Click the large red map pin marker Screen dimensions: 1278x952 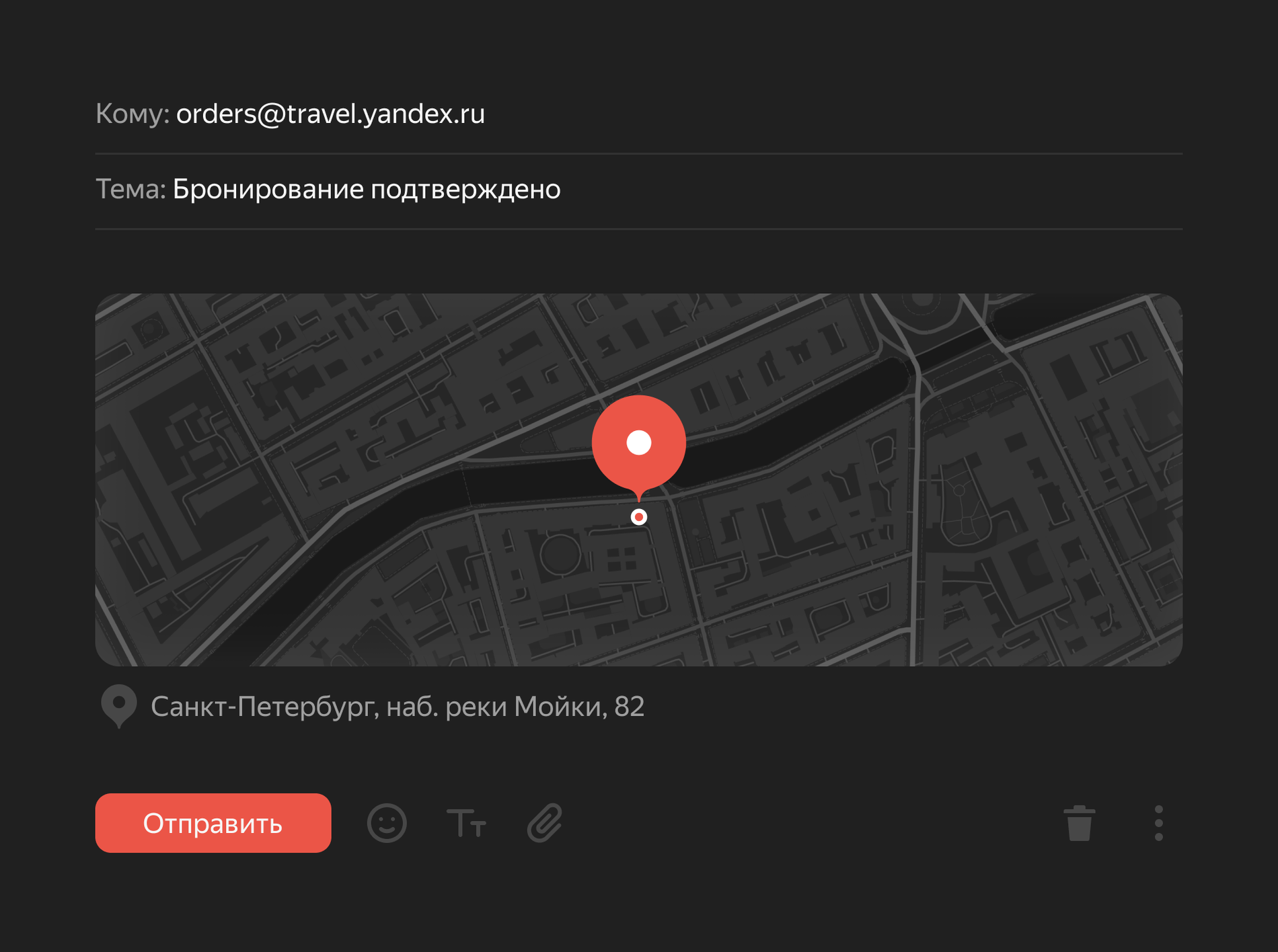tap(639, 446)
